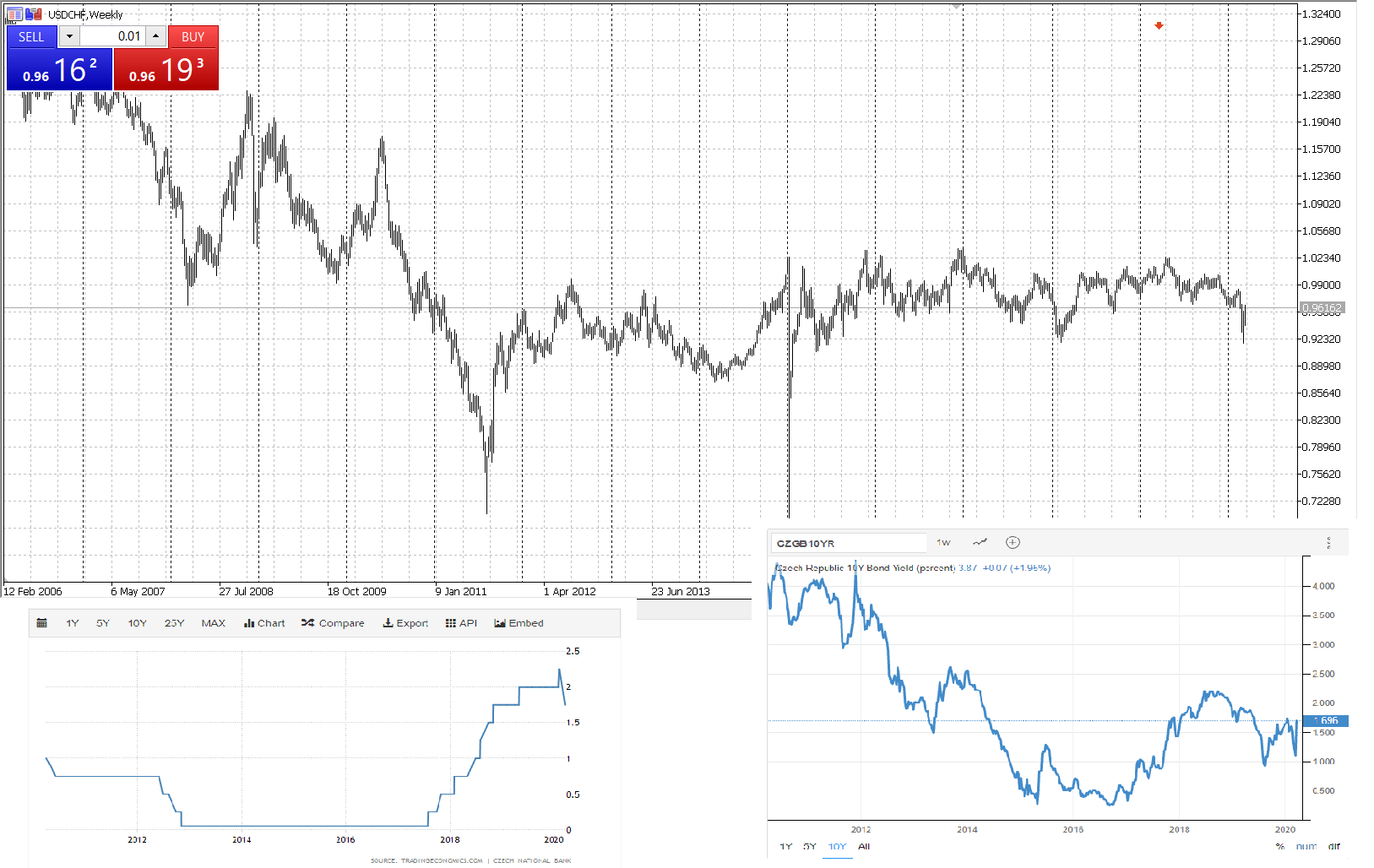Click the API button
This screenshot has width=1374, height=868.
(461, 623)
